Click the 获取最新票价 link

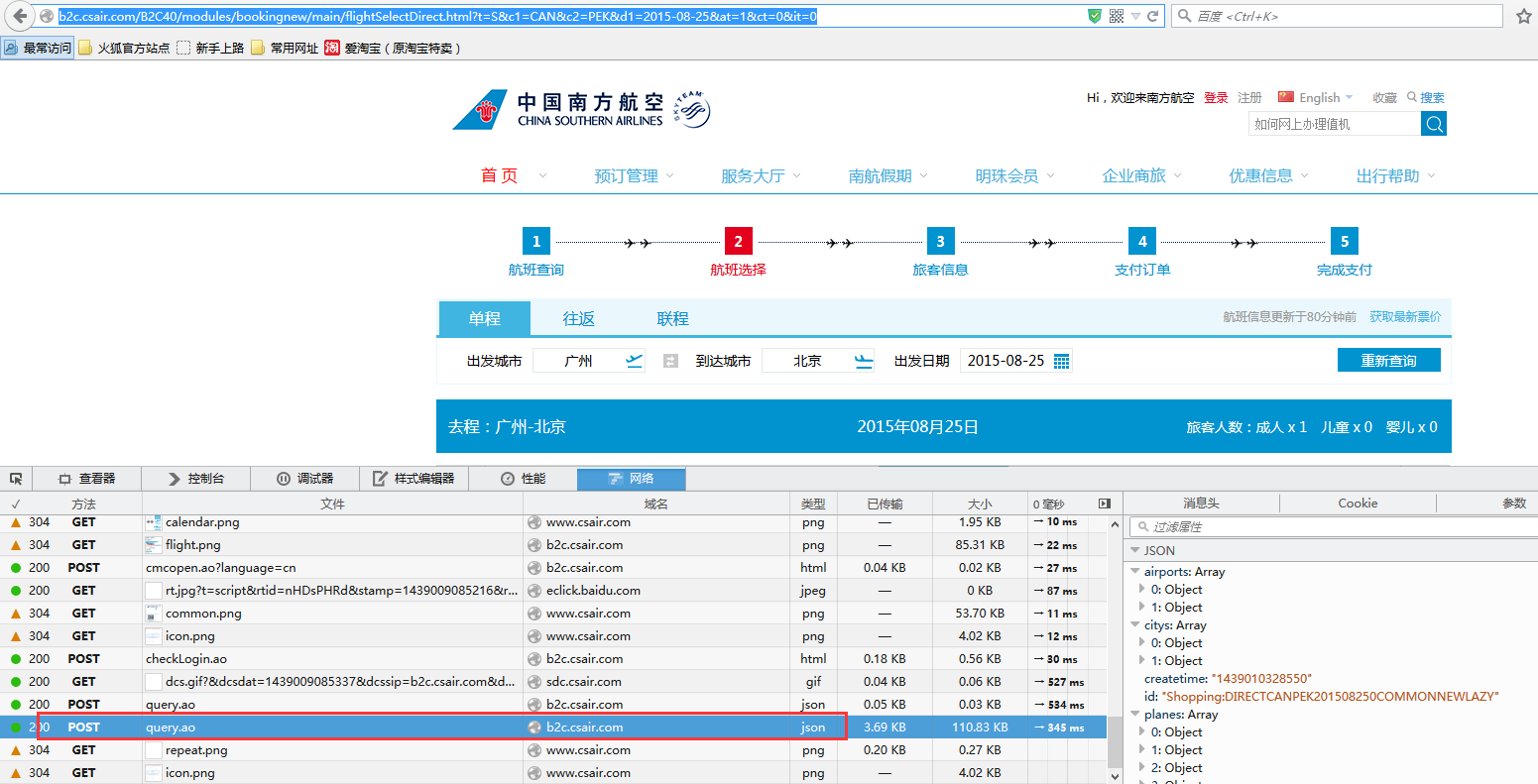1405,316
